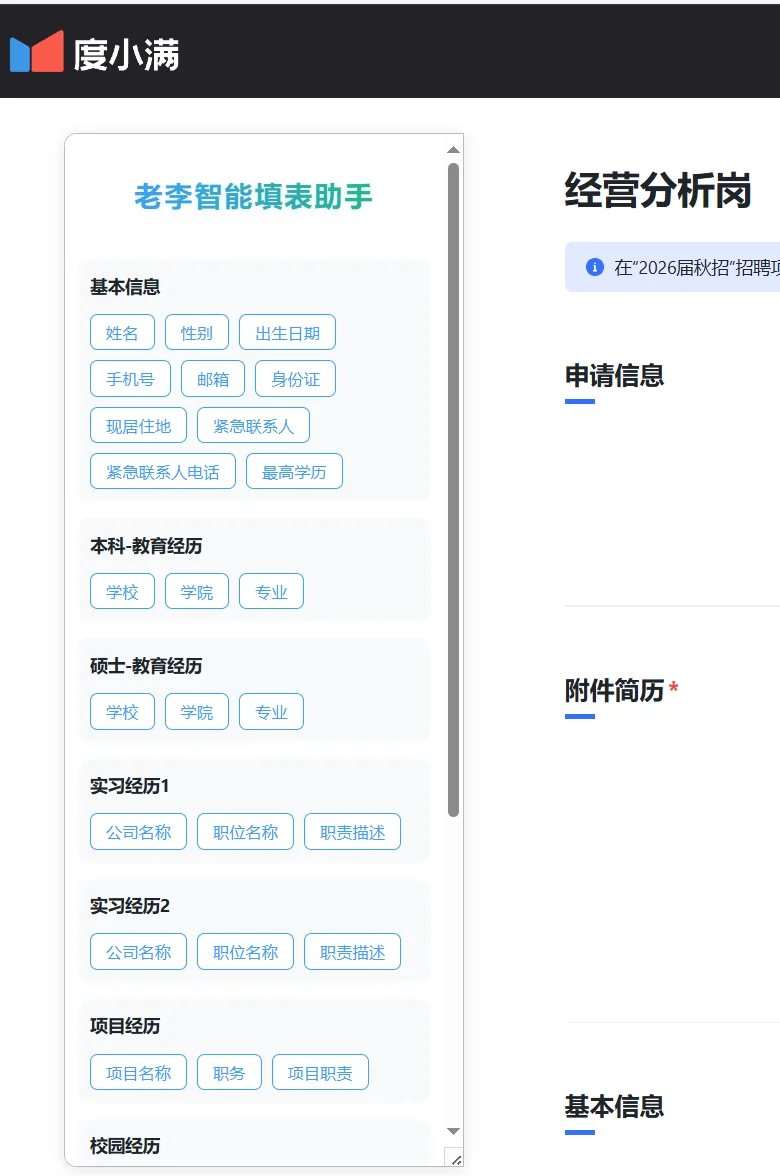The image size is (780, 1176).
Task: Click 职责描述 under 实习经历1
Action: click(x=352, y=832)
